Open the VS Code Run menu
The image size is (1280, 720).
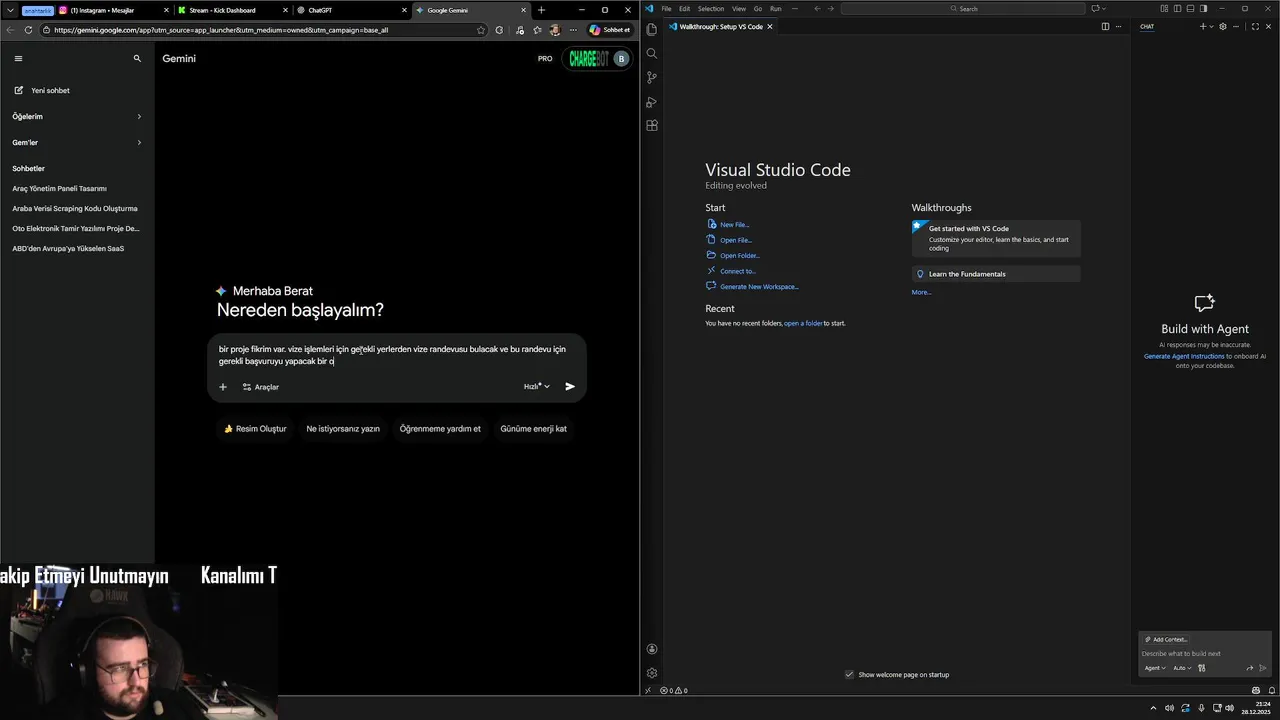775,9
